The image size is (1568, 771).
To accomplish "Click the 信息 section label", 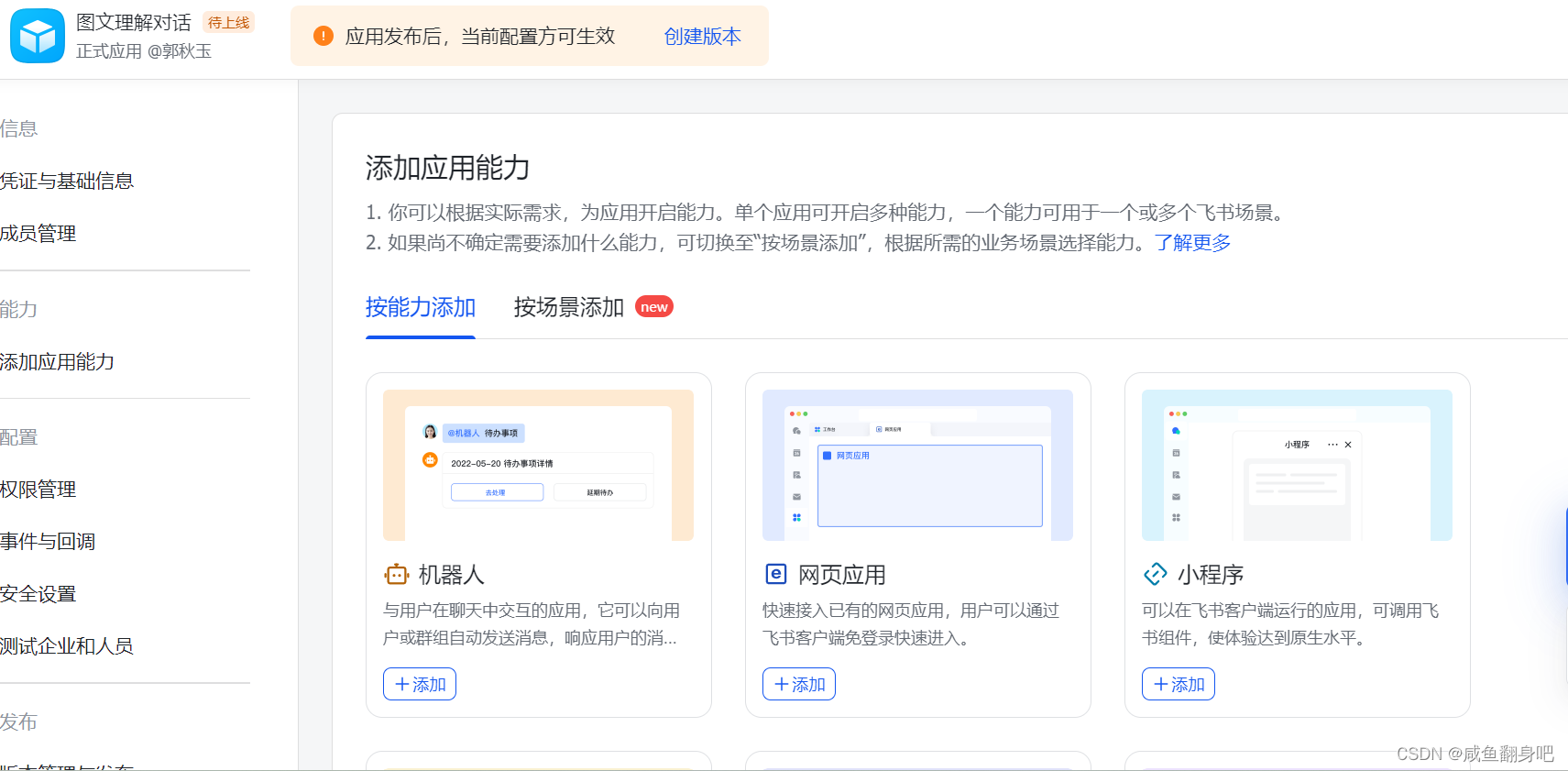I will pyautogui.click(x=19, y=128).
